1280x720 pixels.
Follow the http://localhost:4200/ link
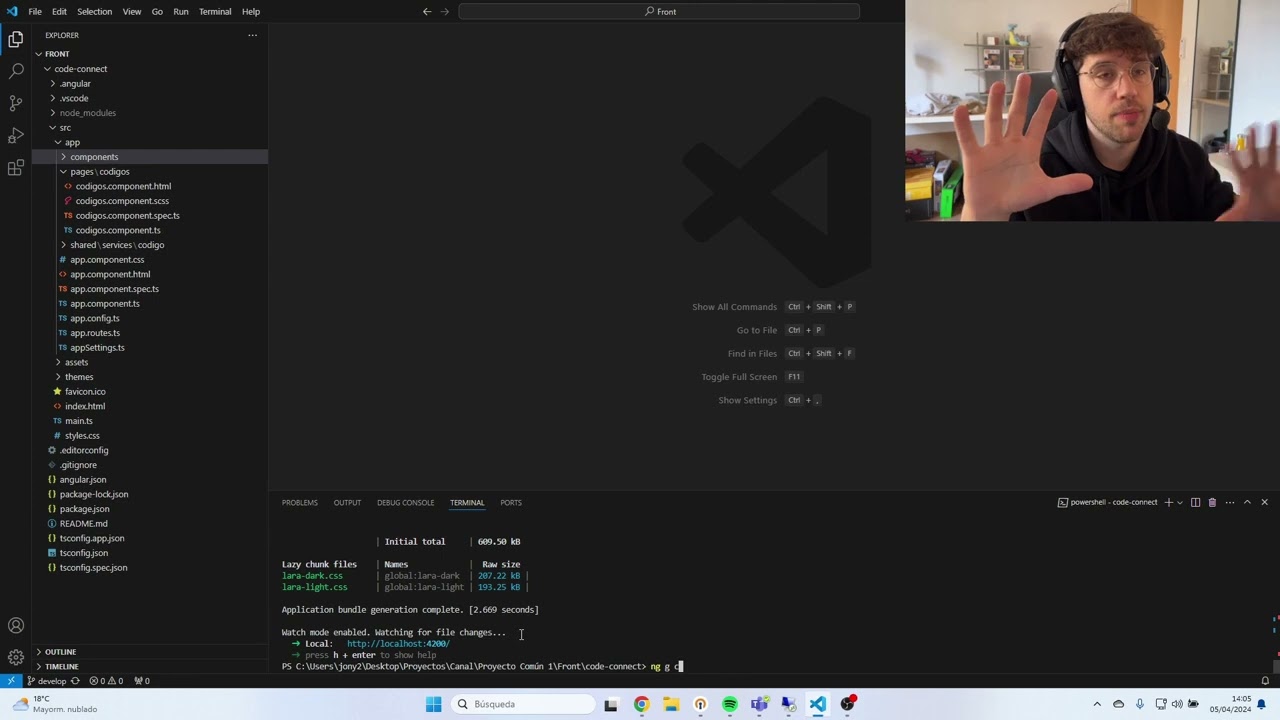(x=398, y=644)
